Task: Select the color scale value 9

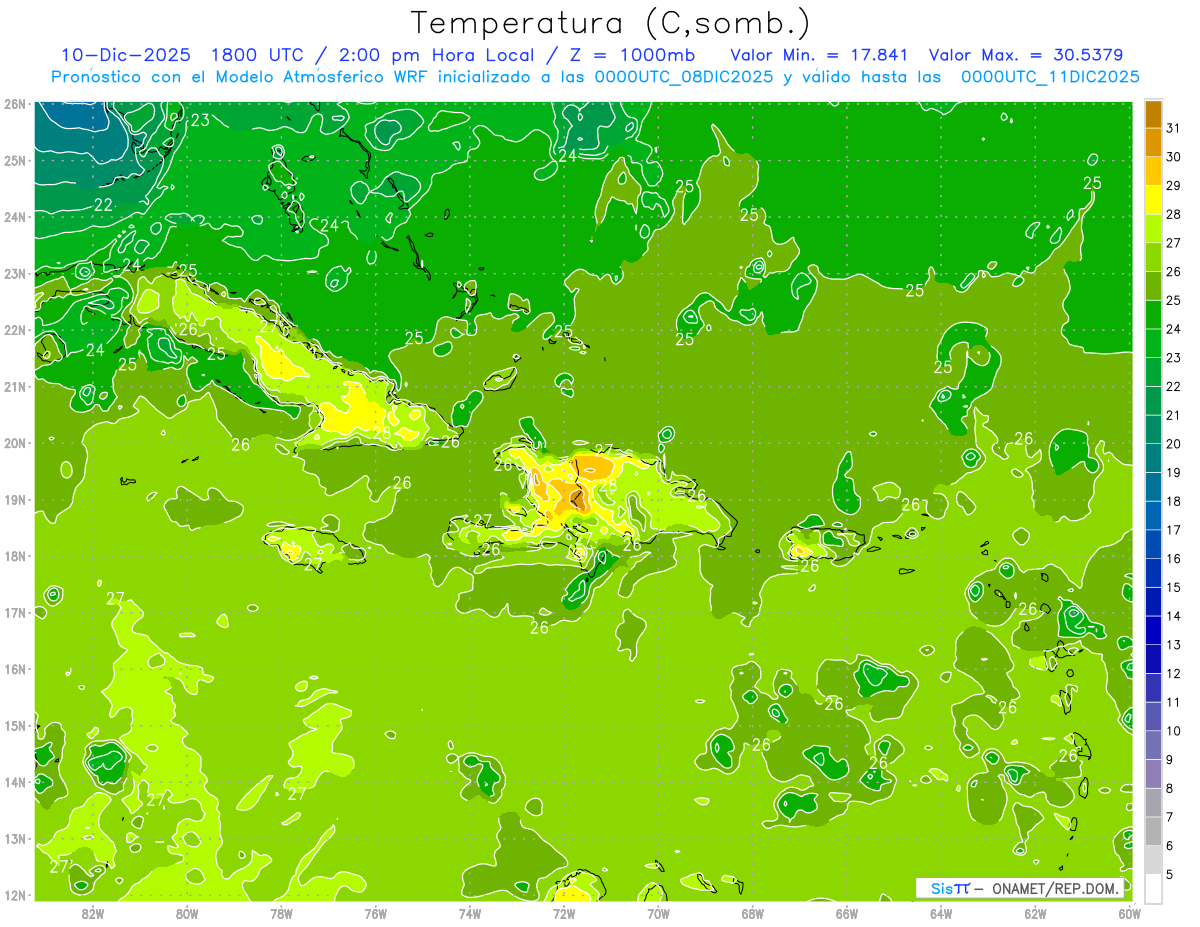Action: 1170,759
